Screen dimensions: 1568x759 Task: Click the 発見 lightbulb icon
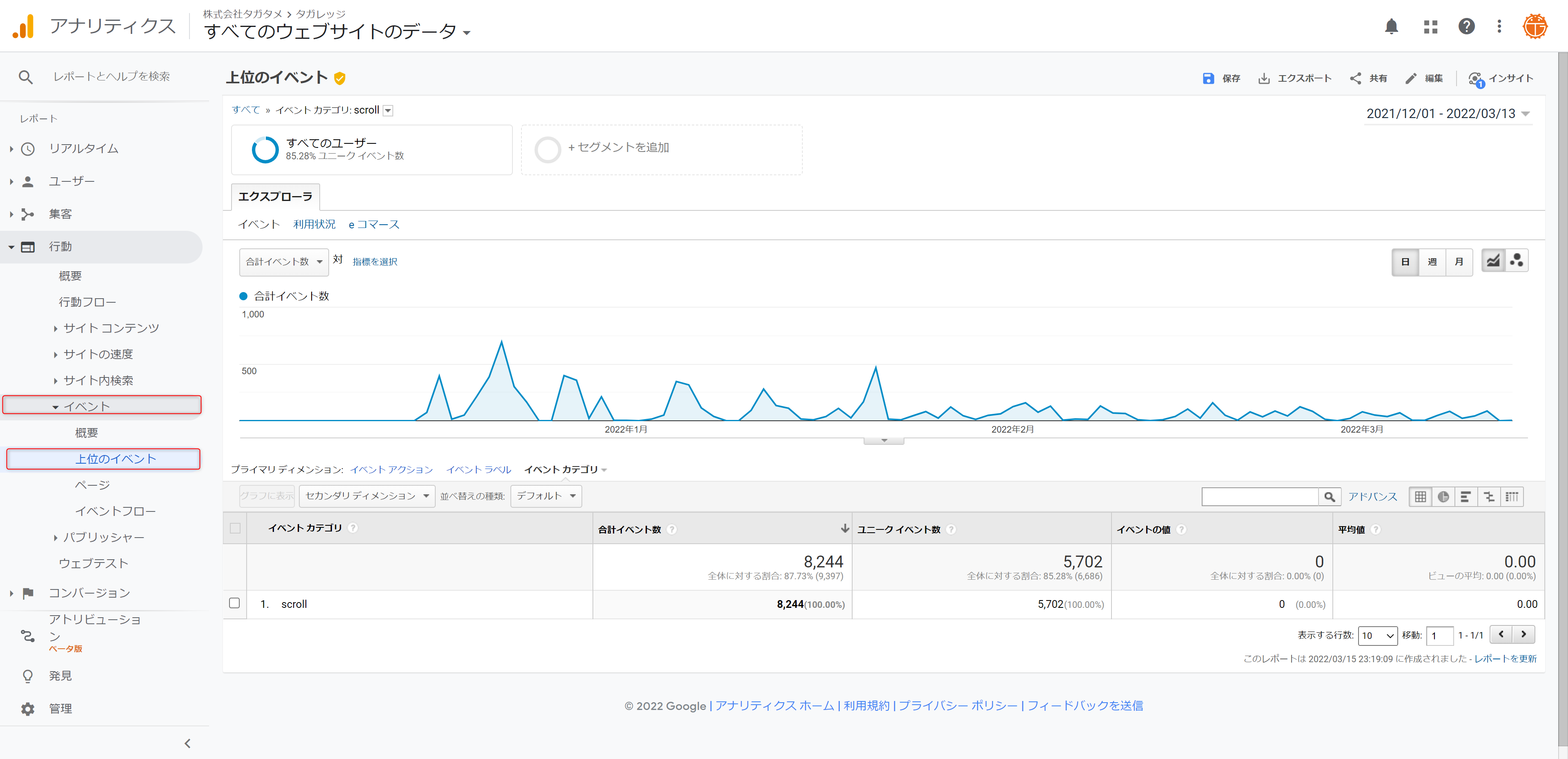coord(28,676)
